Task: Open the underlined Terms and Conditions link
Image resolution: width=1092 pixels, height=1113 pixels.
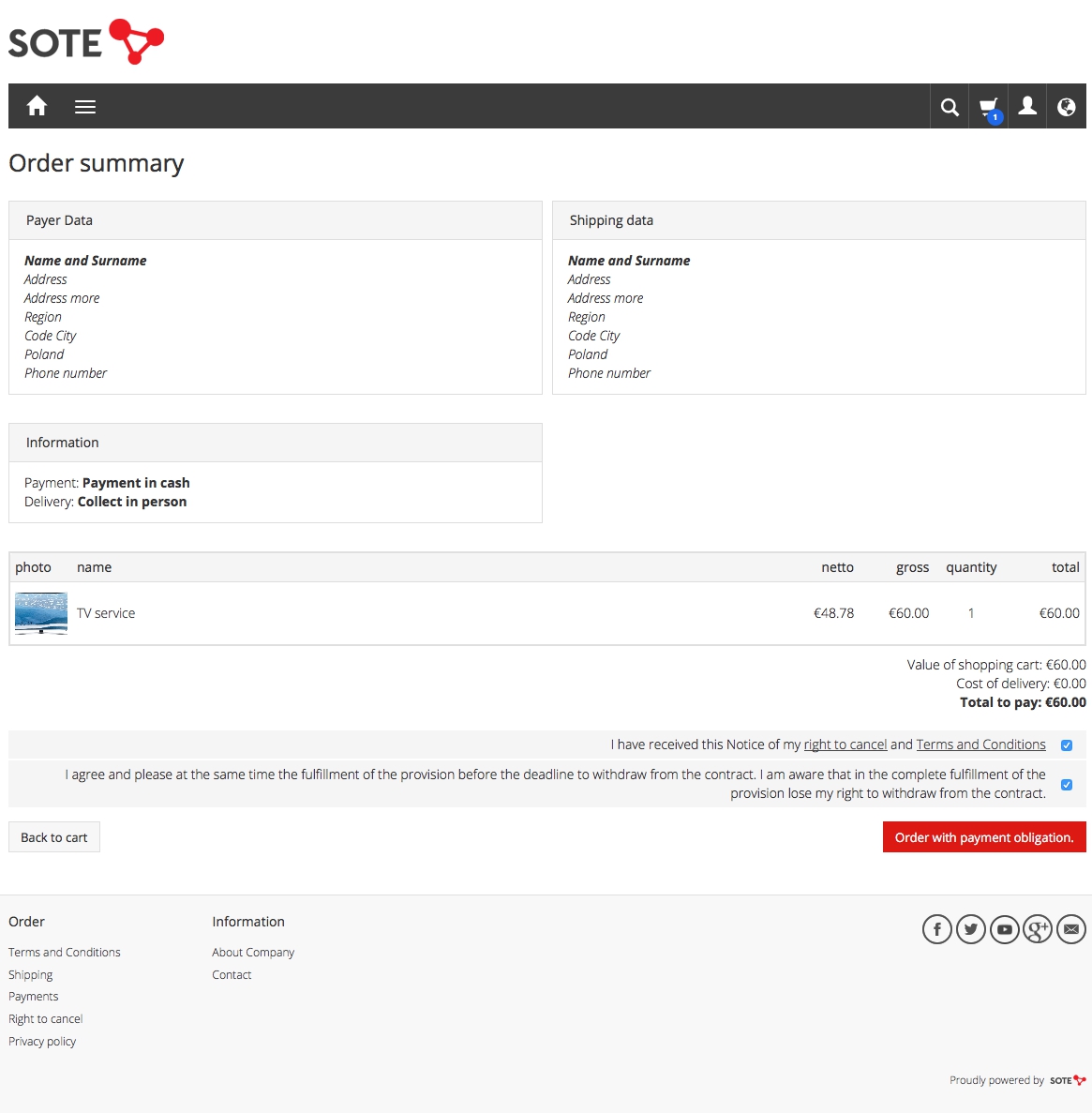Action: (x=980, y=745)
